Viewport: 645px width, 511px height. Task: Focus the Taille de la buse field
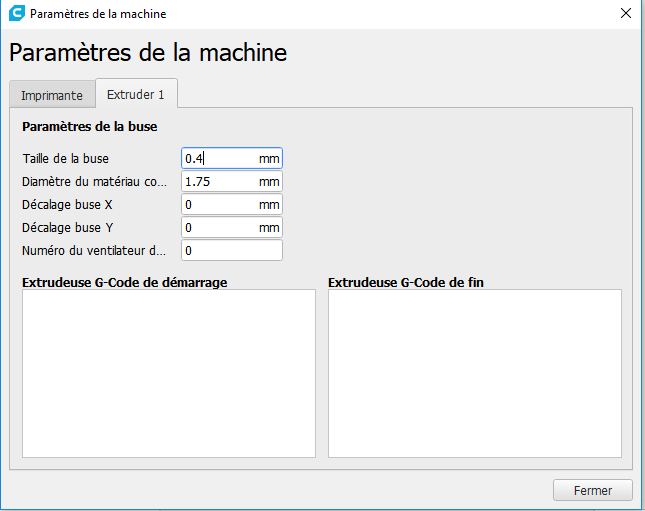[232, 158]
